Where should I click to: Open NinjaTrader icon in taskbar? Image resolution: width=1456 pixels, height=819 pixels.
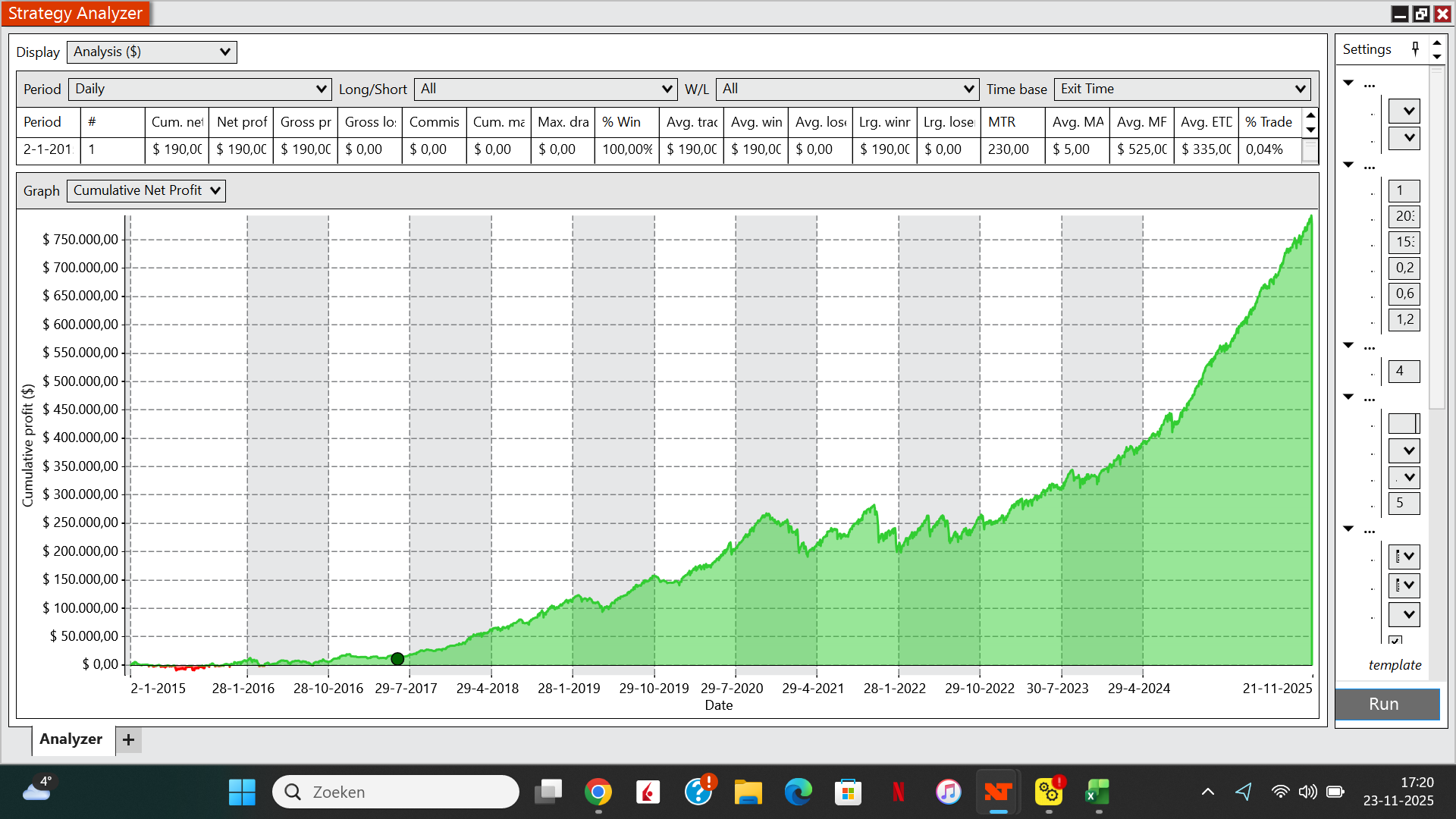point(998,792)
